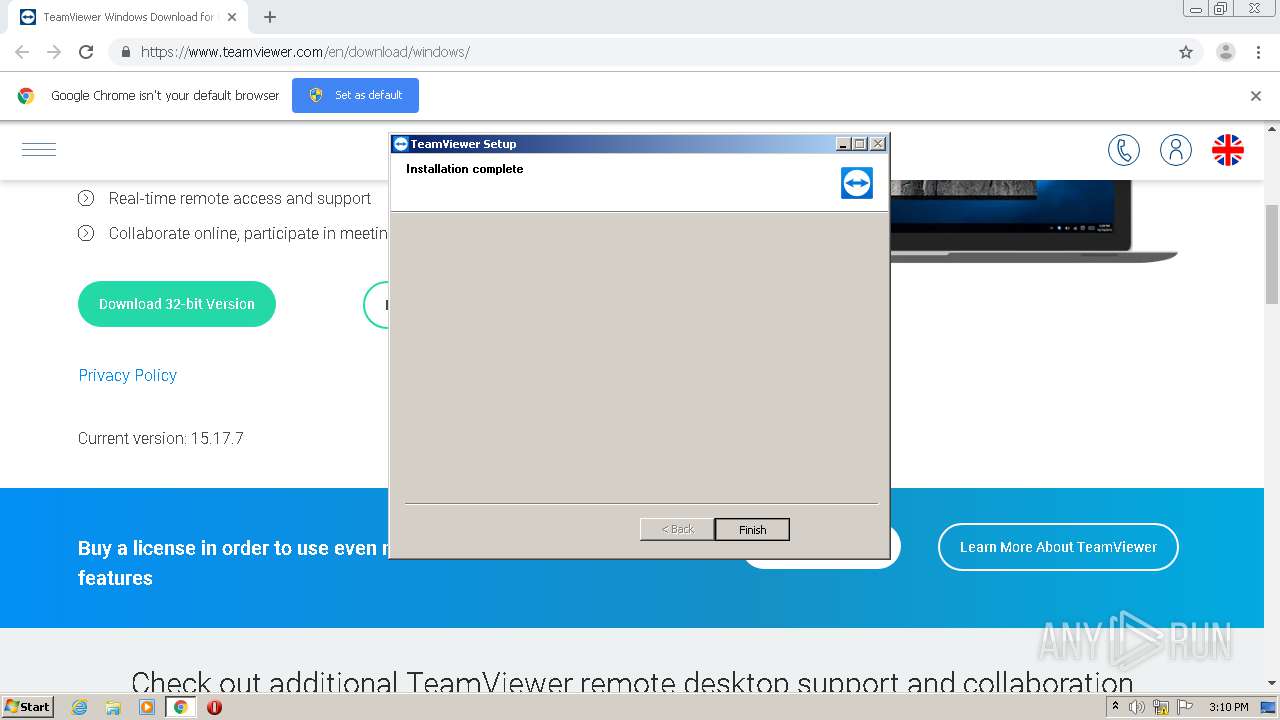Click the phone contact icon

point(1124,150)
